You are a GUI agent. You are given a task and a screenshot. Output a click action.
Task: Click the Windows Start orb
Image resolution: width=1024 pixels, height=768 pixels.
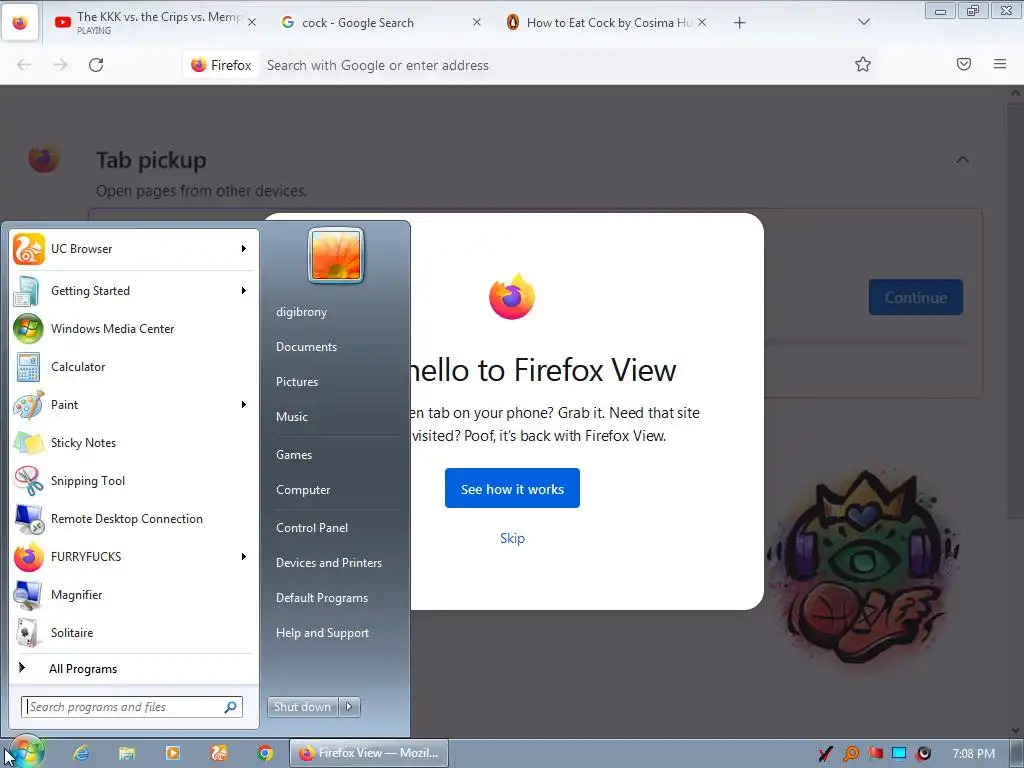coord(26,752)
